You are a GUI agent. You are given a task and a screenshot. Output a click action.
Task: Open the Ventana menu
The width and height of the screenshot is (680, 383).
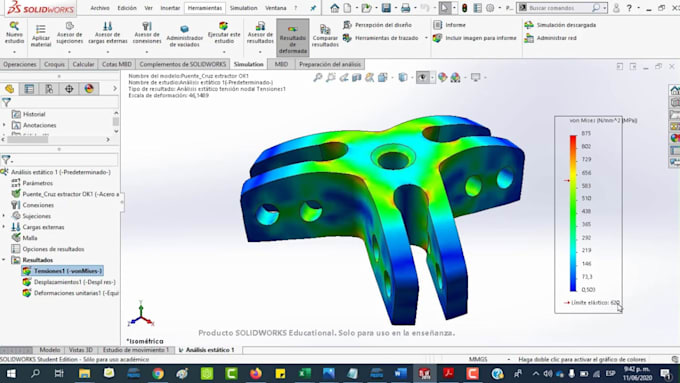276,8
